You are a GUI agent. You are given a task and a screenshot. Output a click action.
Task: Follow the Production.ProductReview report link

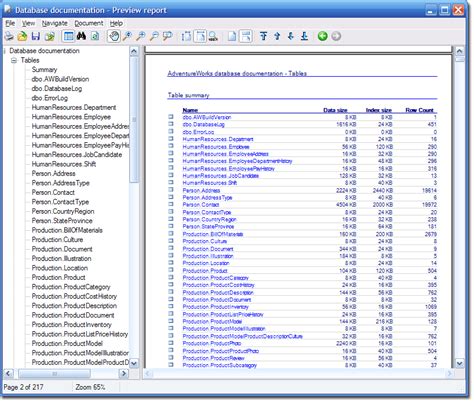tap(213, 358)
